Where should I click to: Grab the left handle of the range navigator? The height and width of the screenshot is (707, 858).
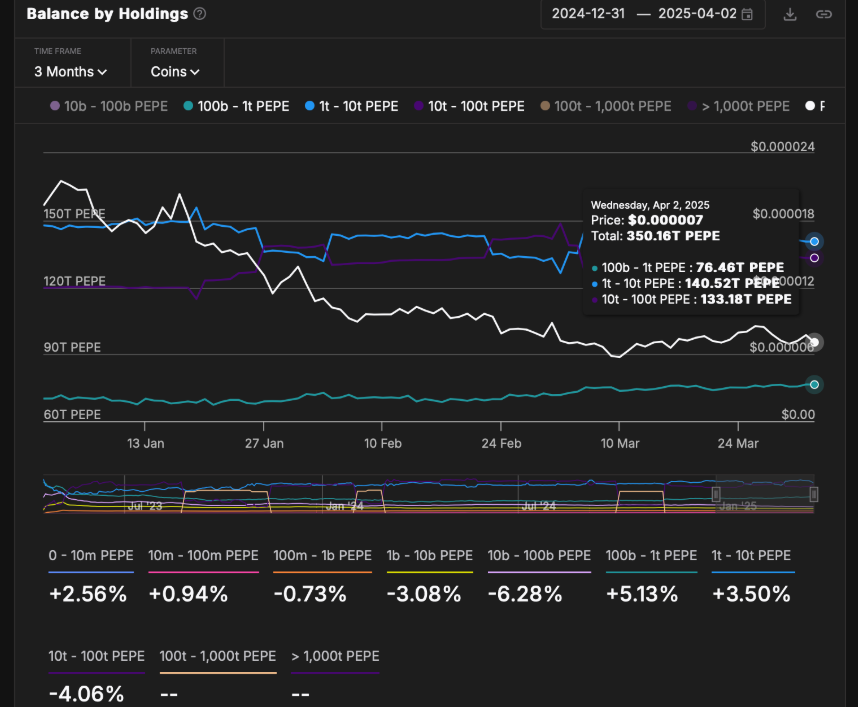point(716,495)
